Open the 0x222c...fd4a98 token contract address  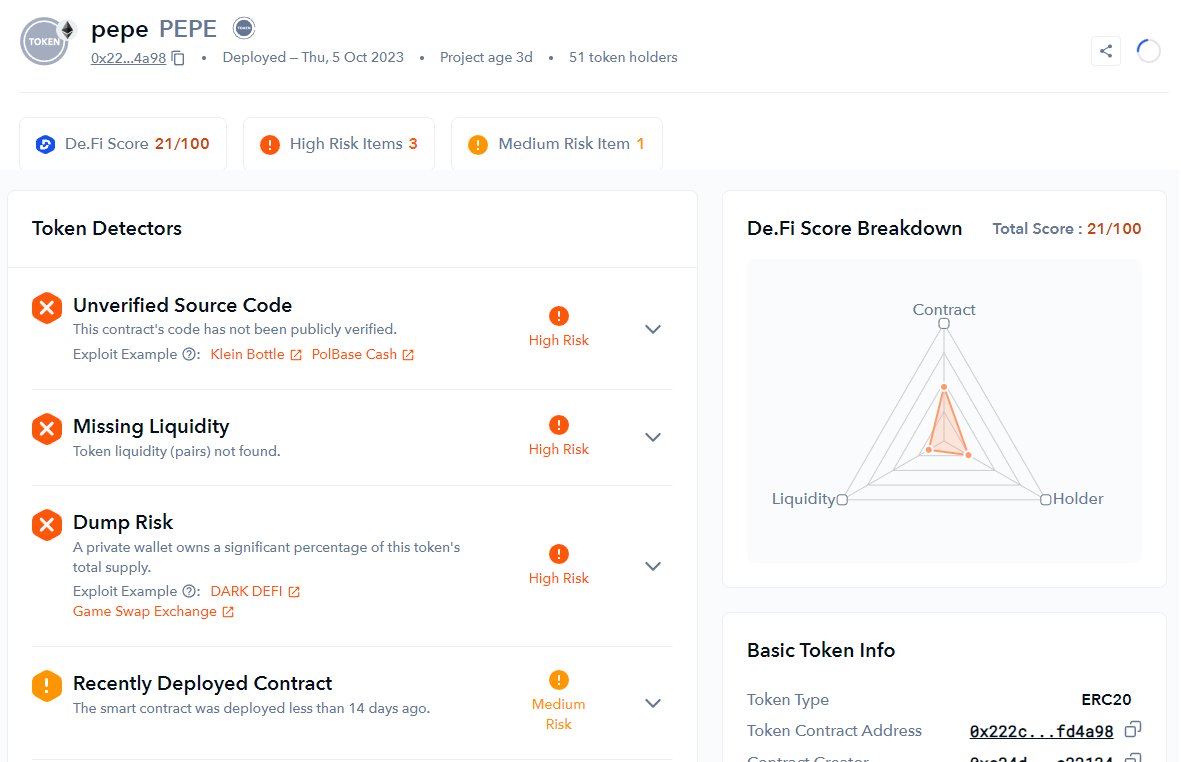point(1041,731)
